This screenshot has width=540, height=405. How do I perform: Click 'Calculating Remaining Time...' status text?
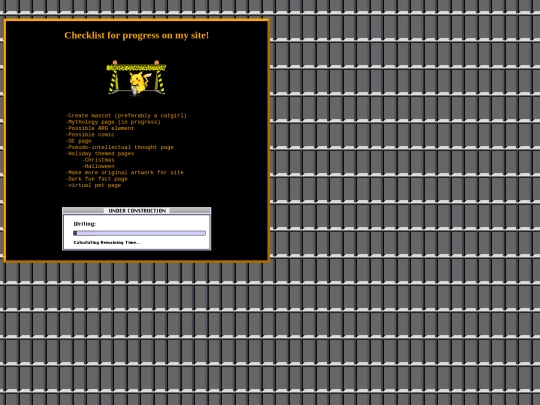click(x=106, y=242)
